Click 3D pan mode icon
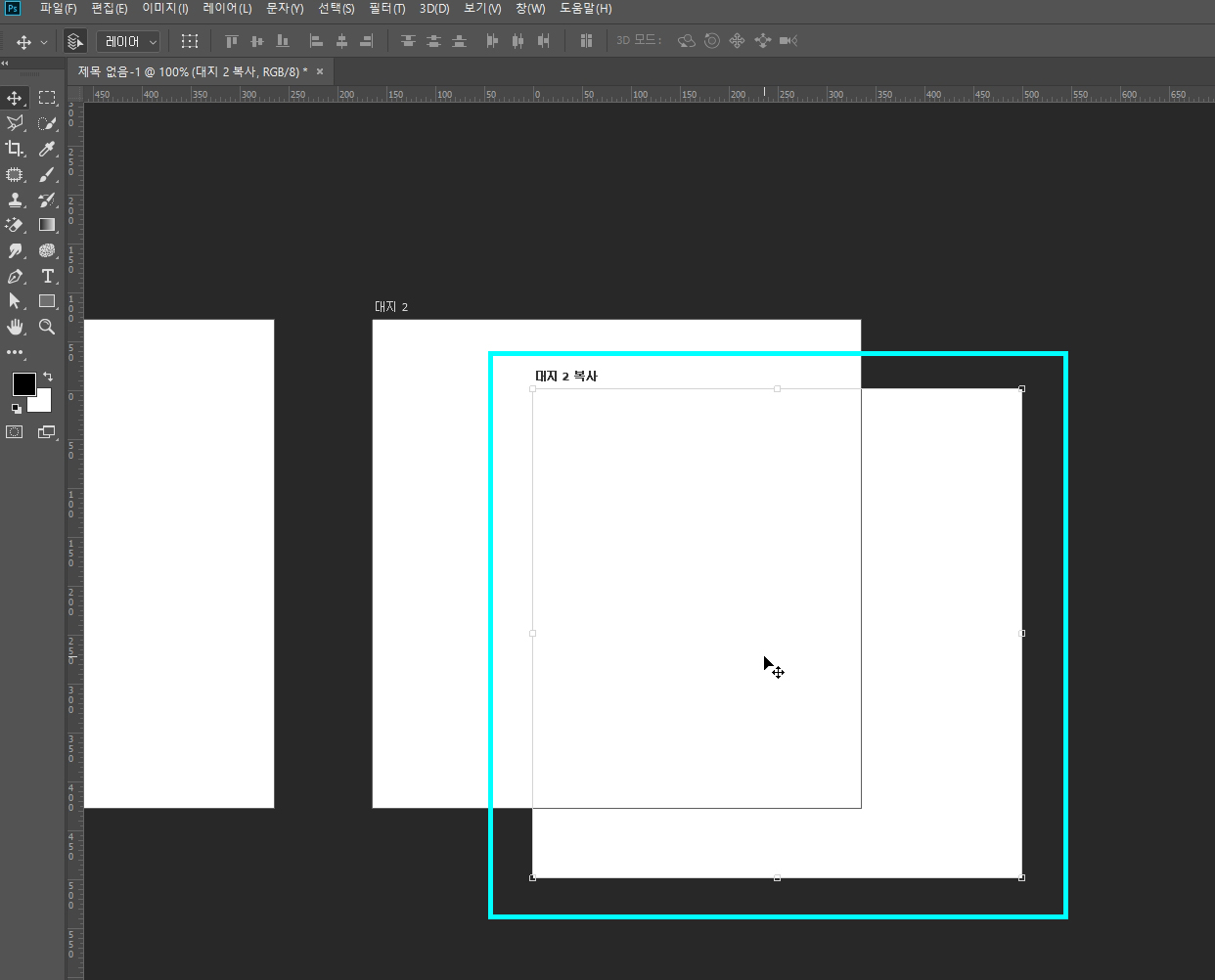Screen dimensions: 1215x980 coord(738,41)
